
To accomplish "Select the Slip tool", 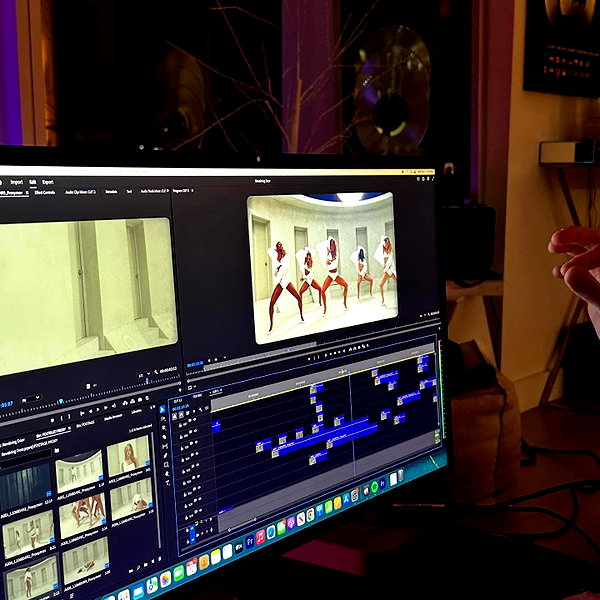I will click(x=165, y=446).
